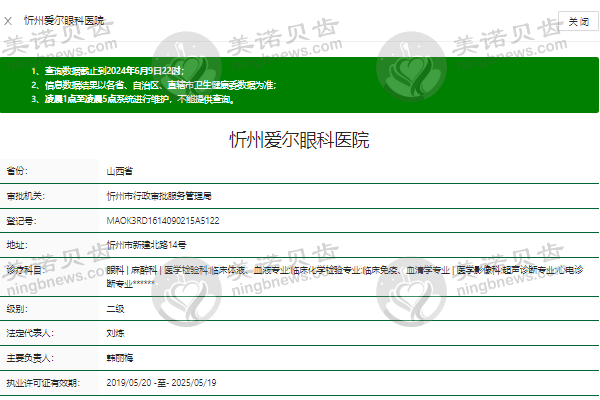Click the 地址 label

(x=17, y=245)
